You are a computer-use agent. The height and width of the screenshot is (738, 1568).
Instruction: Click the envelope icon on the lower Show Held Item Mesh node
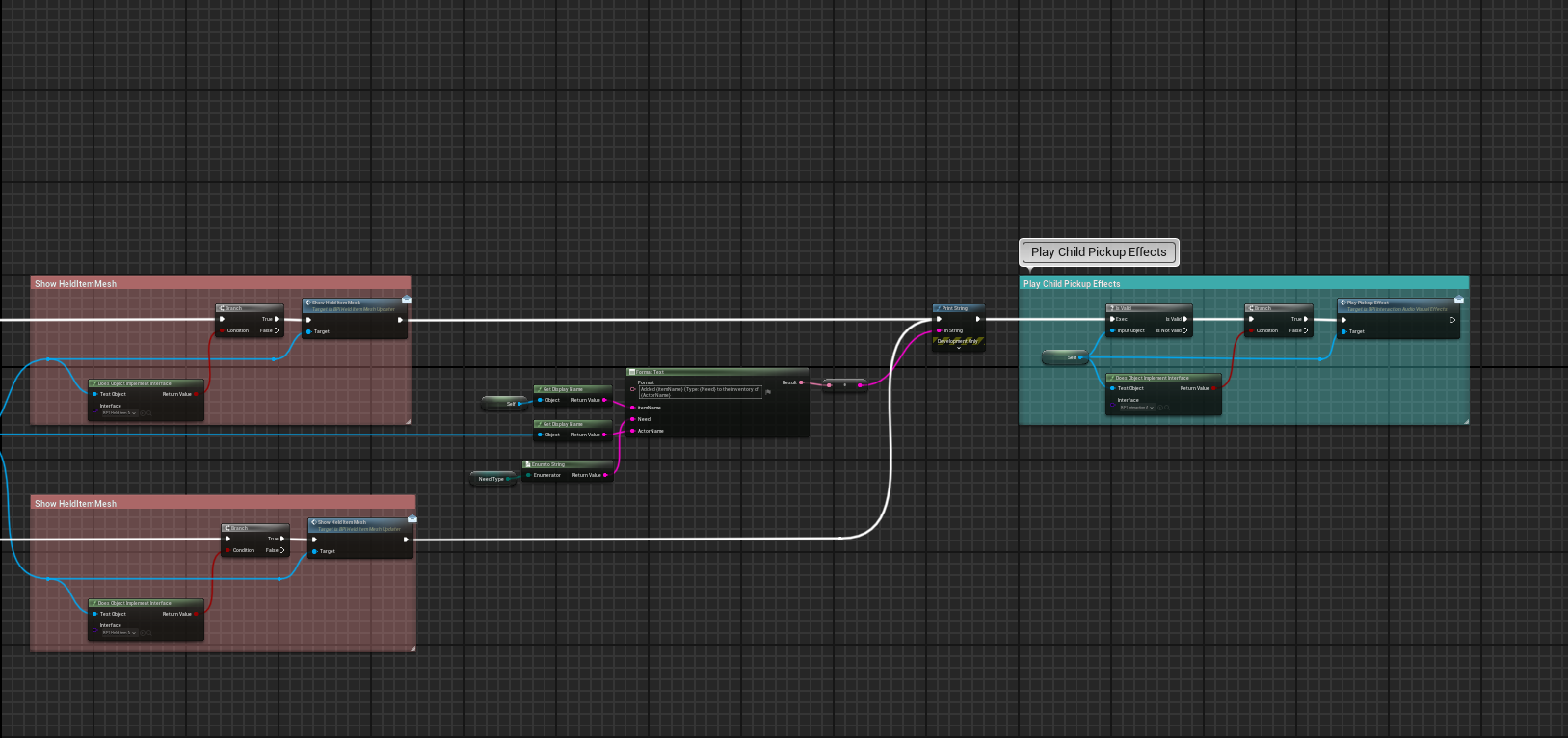pyautogui.click(x=412, y=519)
